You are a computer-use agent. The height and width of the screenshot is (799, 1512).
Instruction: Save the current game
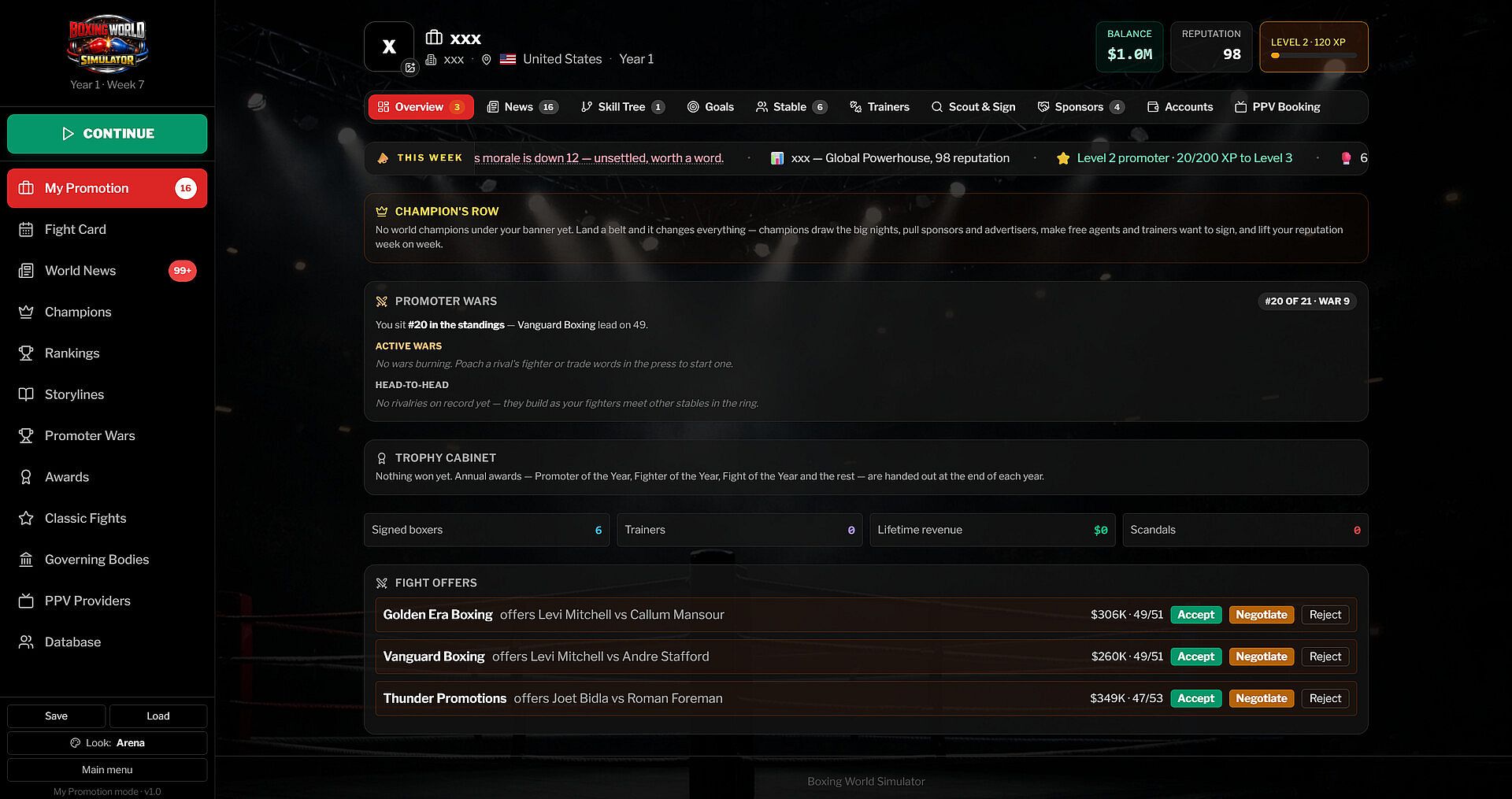pos(56,716)
